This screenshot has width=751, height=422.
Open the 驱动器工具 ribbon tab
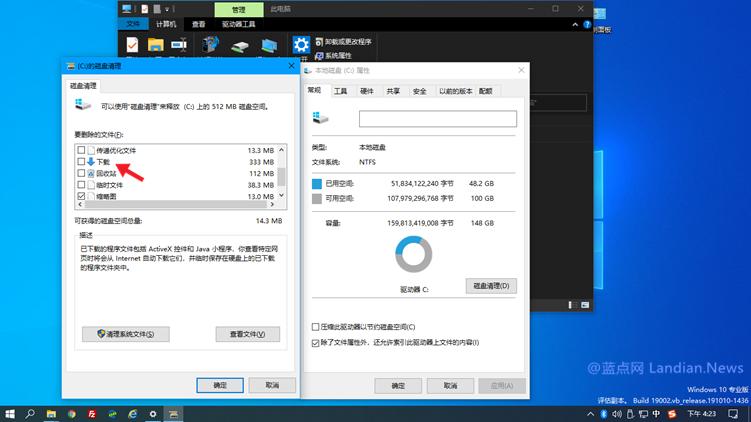point(239,24)
